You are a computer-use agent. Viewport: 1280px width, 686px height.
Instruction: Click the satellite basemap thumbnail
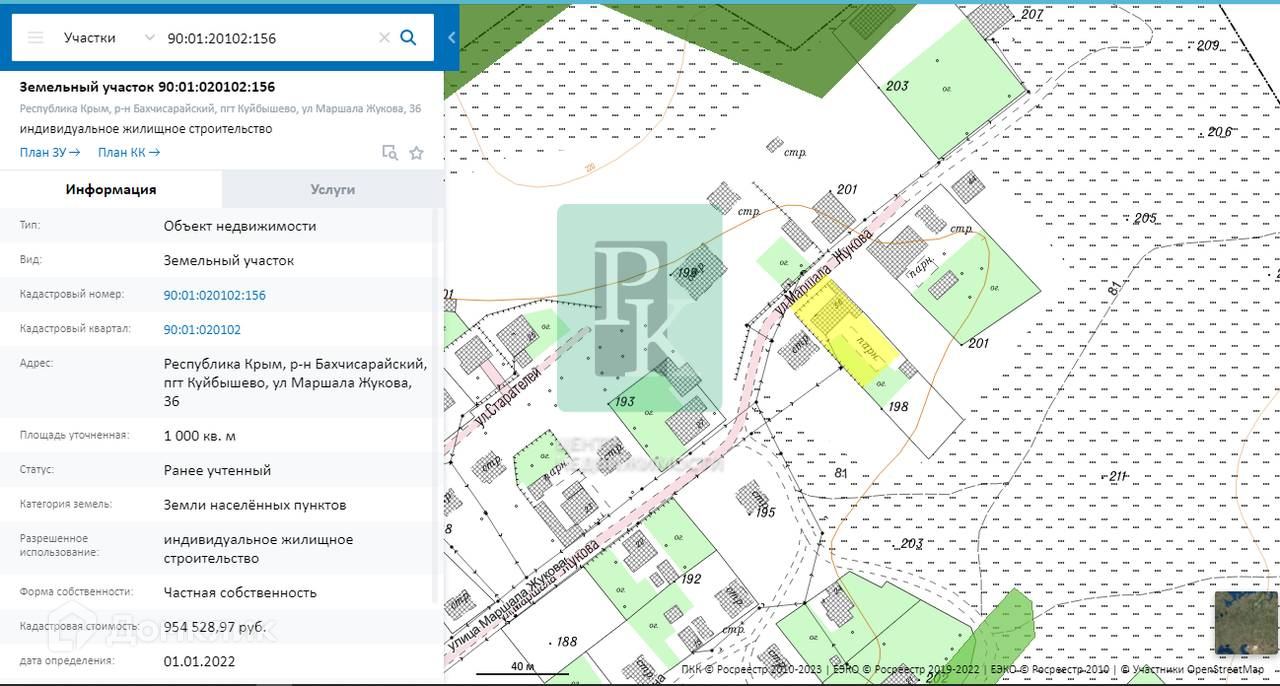(x=1246, y=623)
